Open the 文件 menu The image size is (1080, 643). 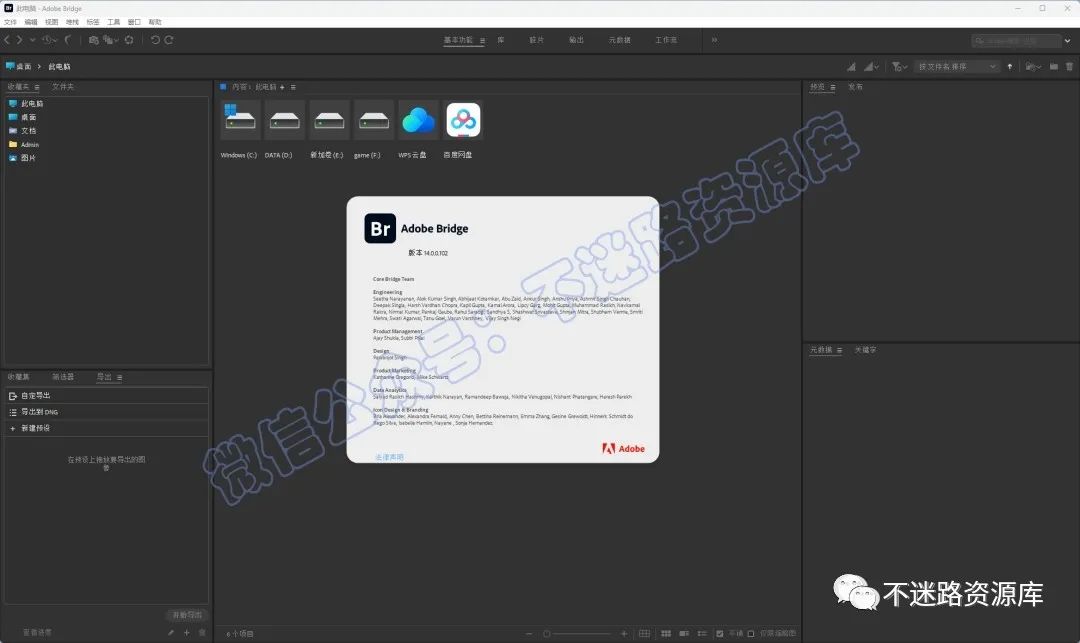(10, 22)
